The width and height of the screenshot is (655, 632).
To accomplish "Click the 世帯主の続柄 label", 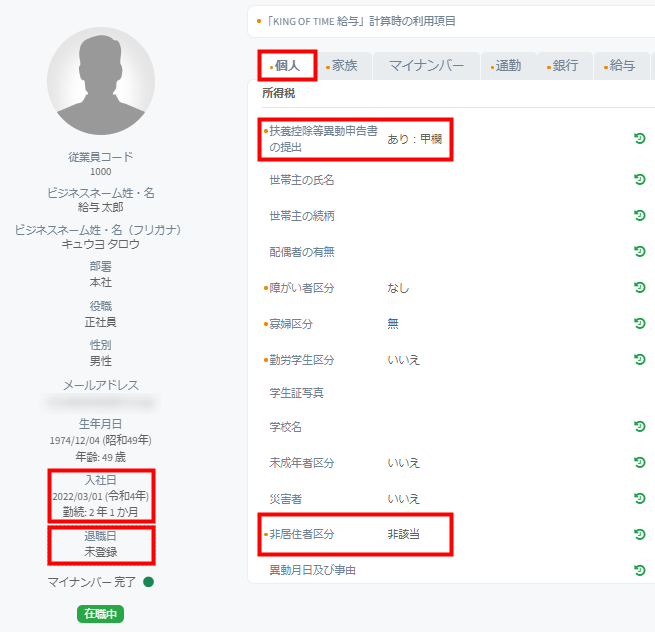I will [302, 216].
